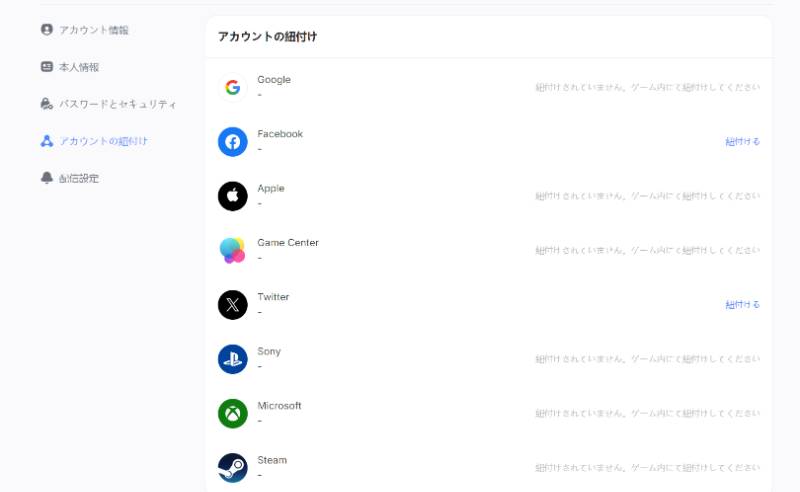Click the Microsoft Xbox logo icon
The width and height of the screenshot is (800, 492).
click(233, 413)
